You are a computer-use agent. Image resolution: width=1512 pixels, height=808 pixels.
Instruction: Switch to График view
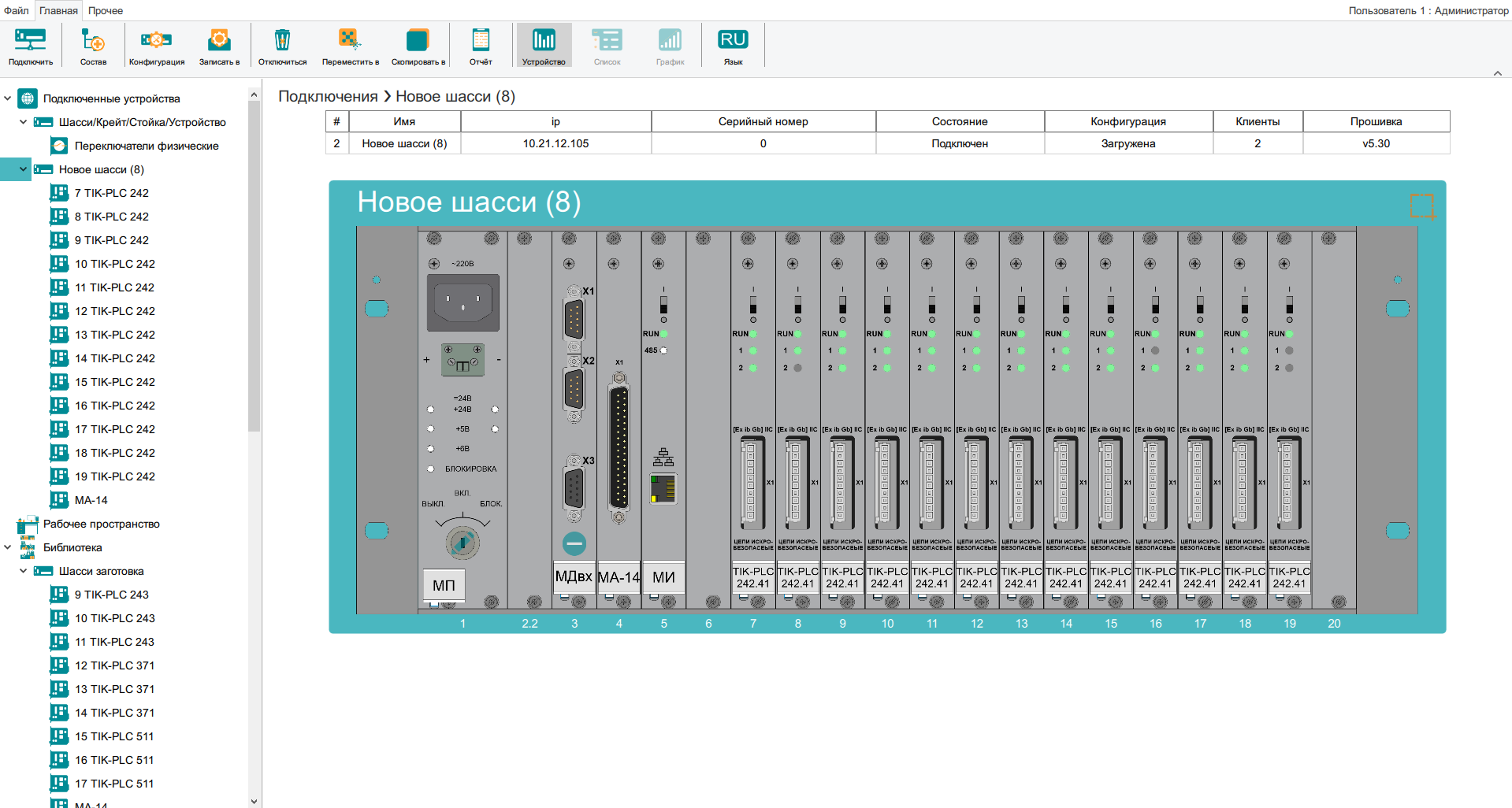671,46
